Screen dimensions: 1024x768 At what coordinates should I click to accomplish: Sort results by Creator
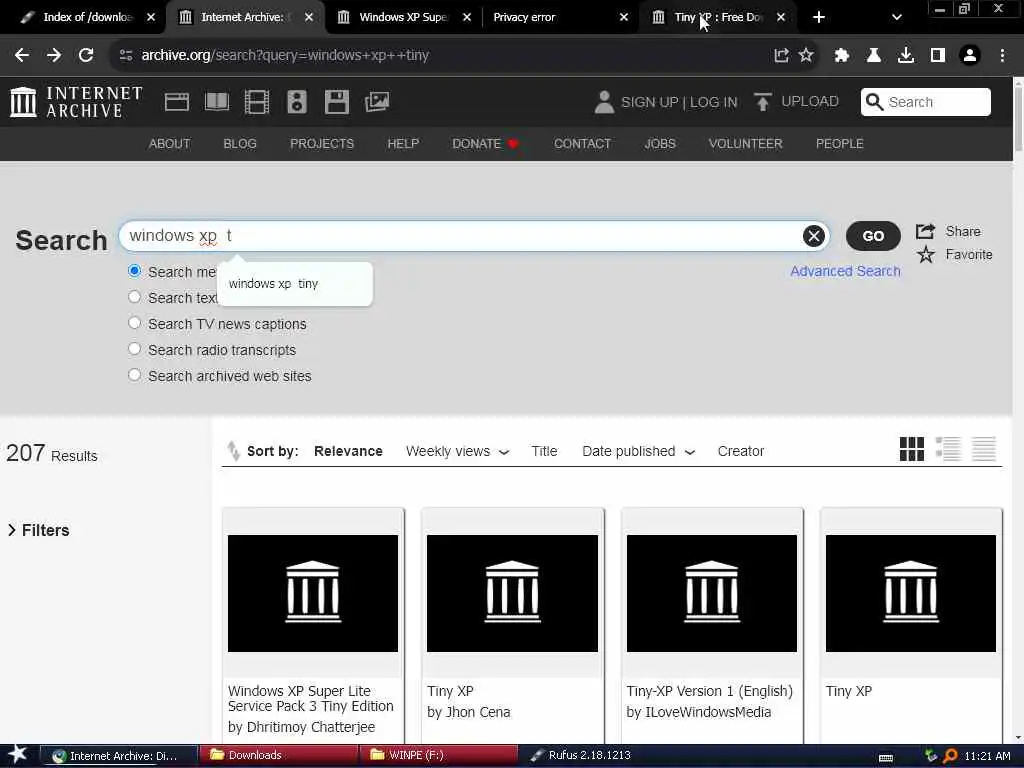click(741, 451)
